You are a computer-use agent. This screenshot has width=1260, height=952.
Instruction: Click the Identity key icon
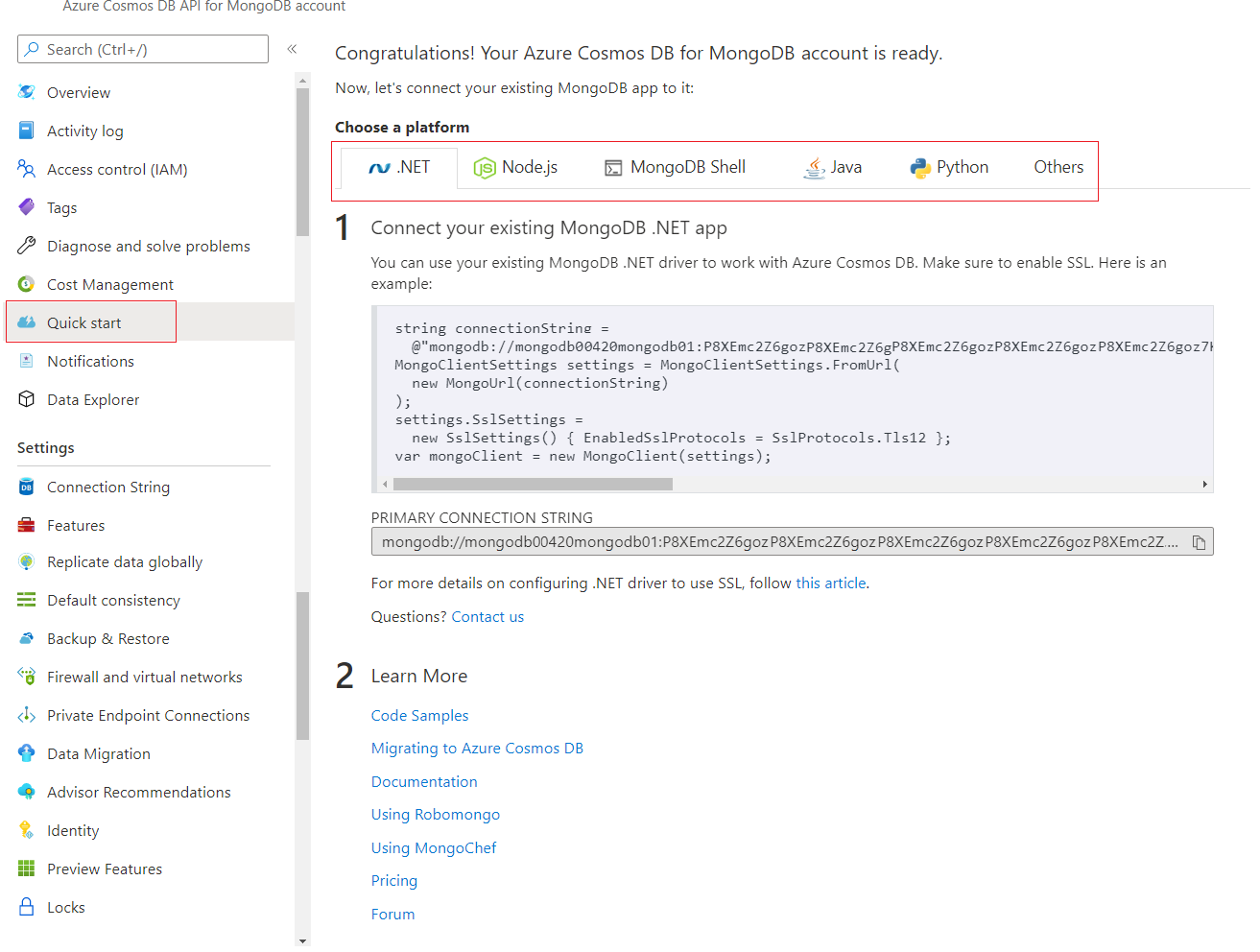click(27, 830)
